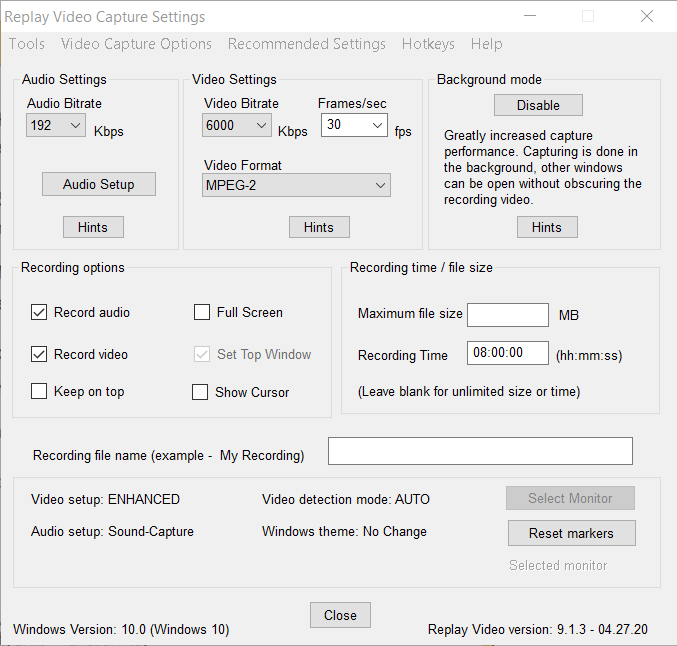
Task: Open the Video Capture Options menu
Action: tap(136, 44)
